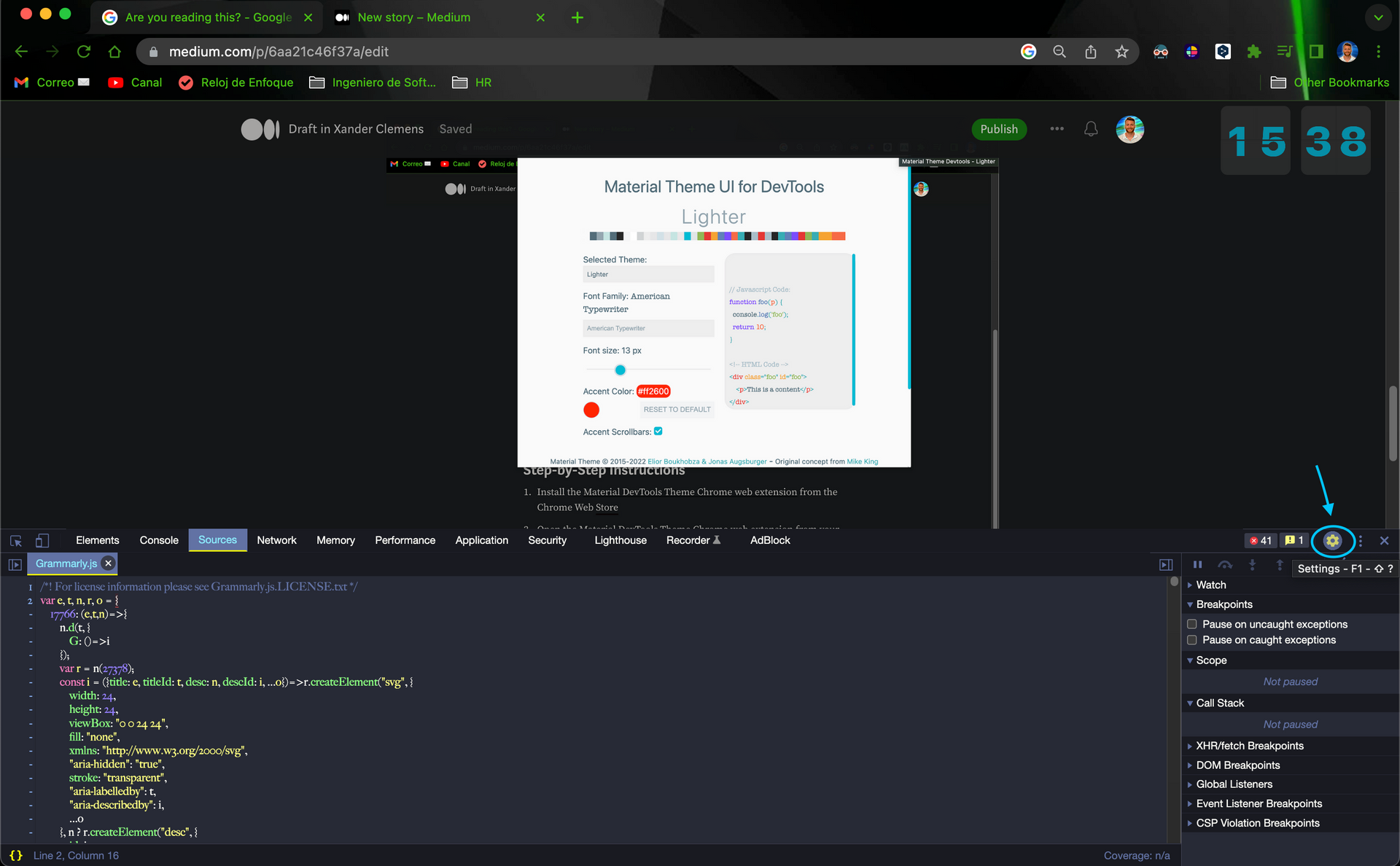
Task: Click the step into debugger icon
Action: click(1252, 564)
